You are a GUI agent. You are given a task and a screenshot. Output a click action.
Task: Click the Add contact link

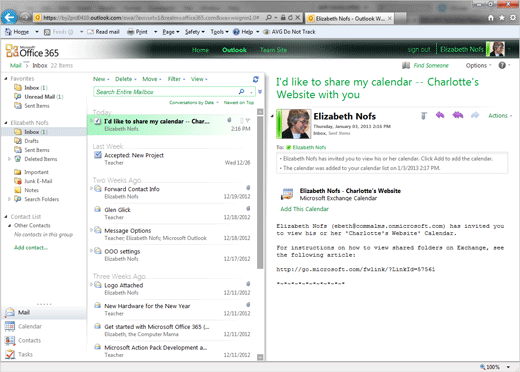(31, 247)
